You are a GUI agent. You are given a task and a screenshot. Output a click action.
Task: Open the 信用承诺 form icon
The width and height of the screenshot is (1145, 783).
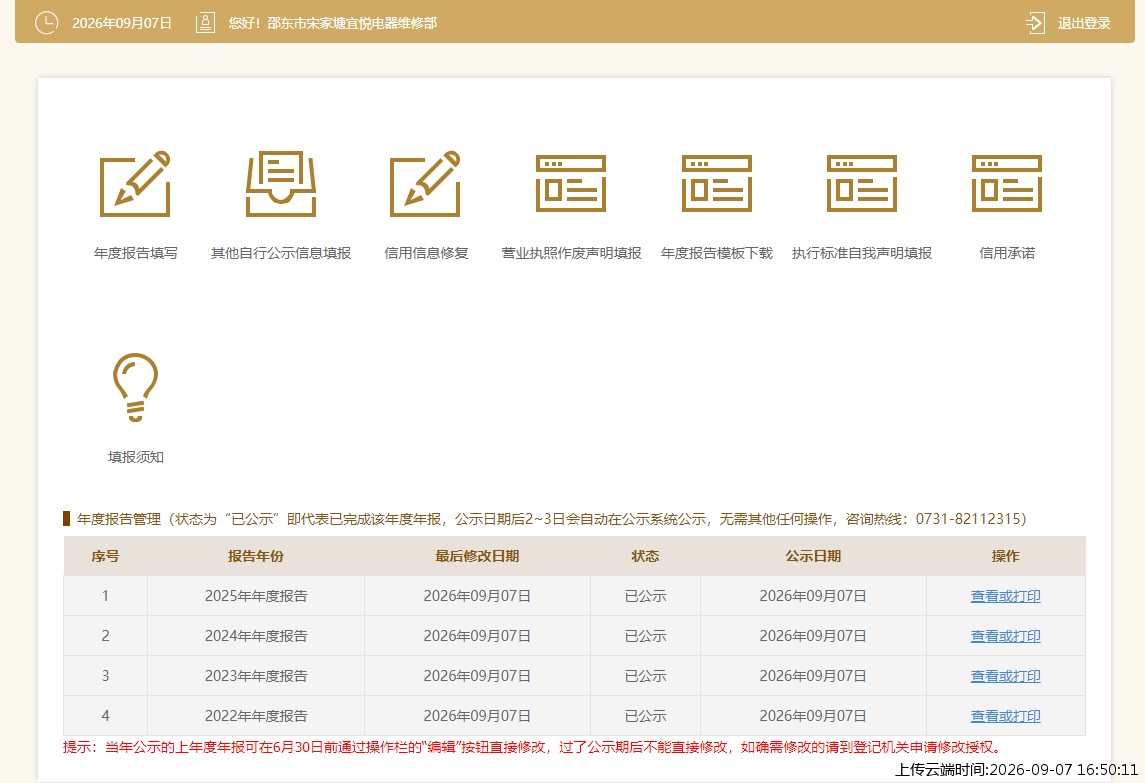pos(1007,183)
